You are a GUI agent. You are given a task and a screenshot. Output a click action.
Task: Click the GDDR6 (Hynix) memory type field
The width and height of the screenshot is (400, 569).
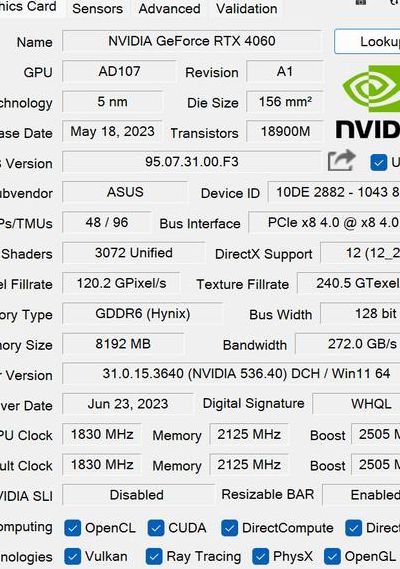[x=143, y=314]
